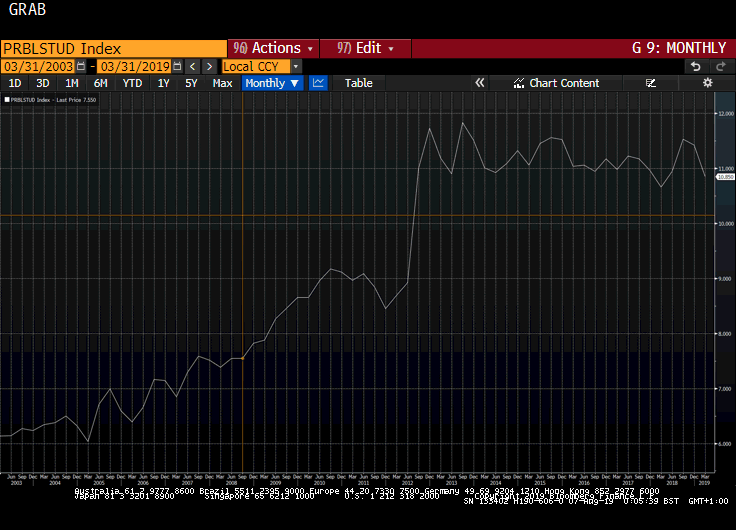736x530 pixels.
Task: Open end date calendar picker icon
Action: 177,66
